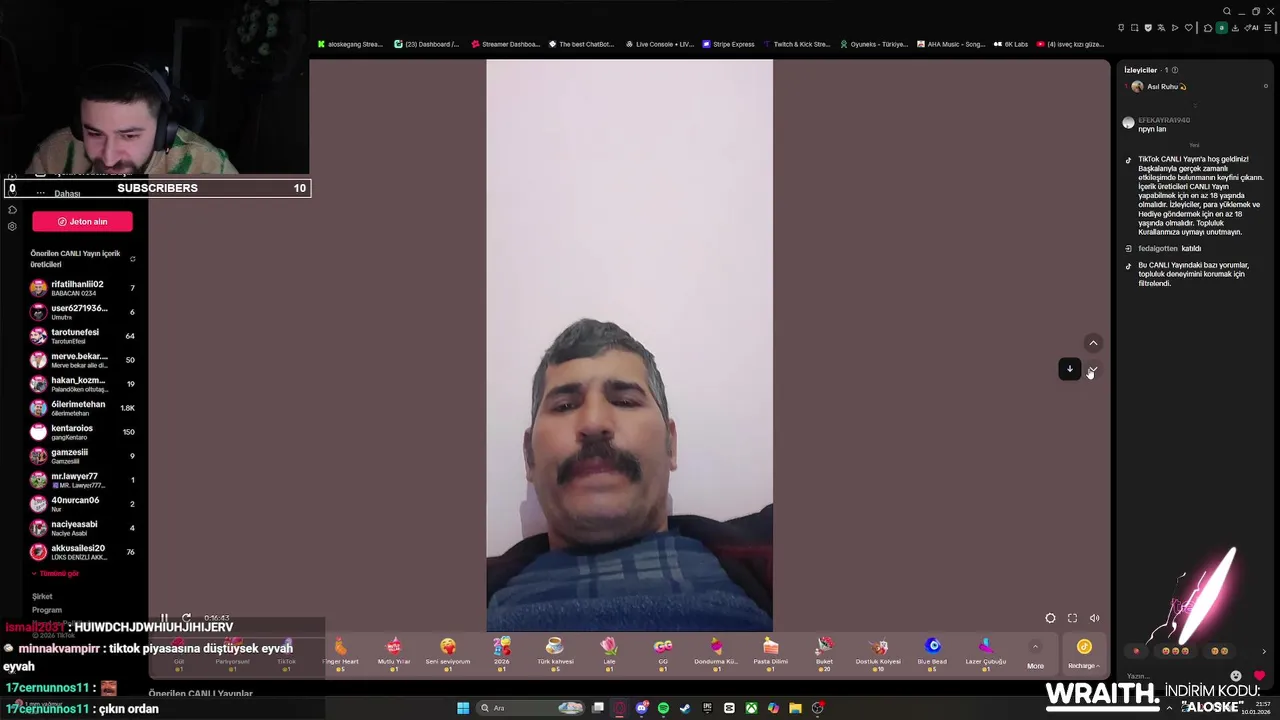Screen dimensions: 1280x720
Task: Expand the chat panel side arrow
Action: click(x=1263, y=651)
